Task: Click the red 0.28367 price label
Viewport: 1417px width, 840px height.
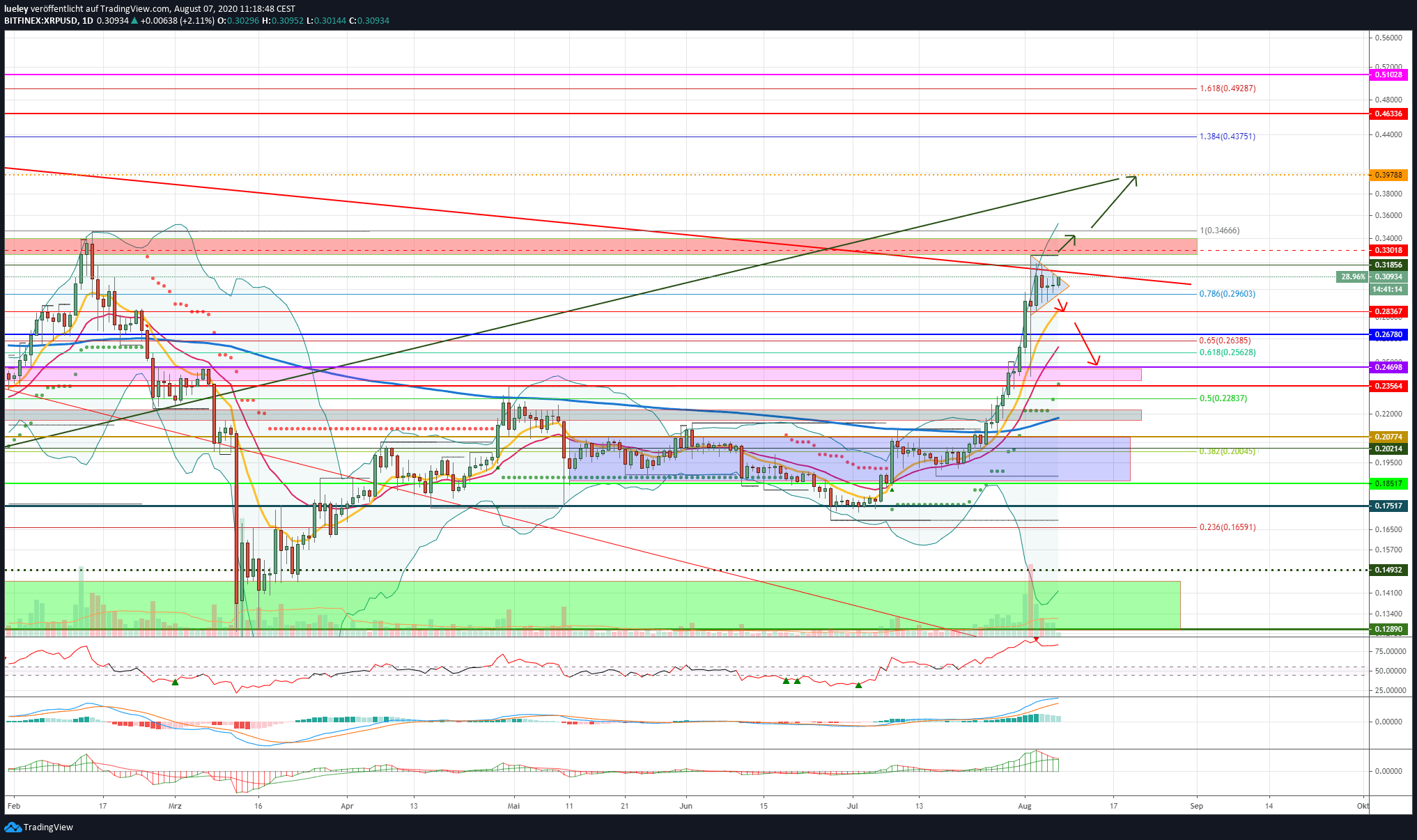Action: pos(1388,311)
